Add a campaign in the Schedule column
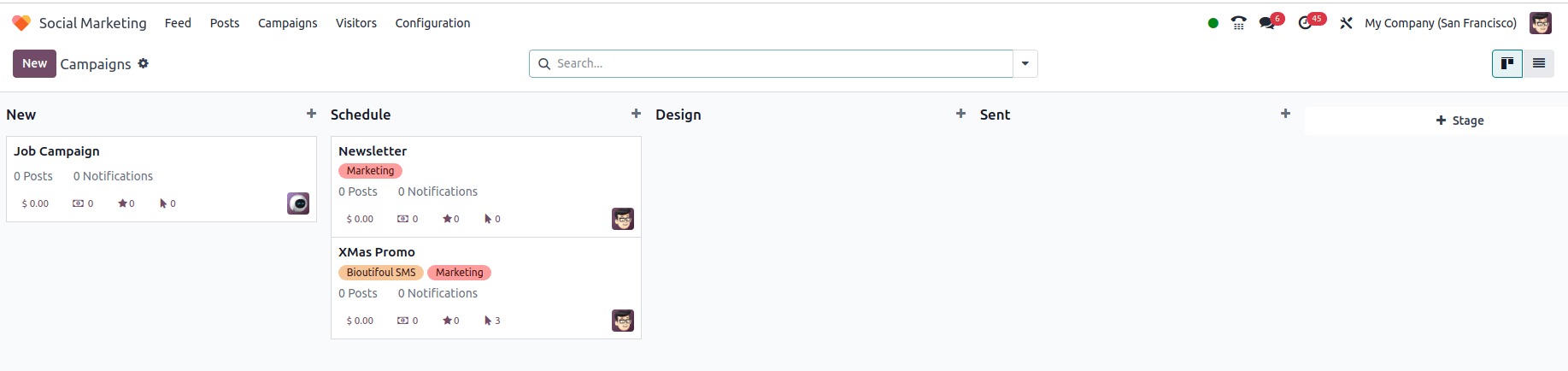This screenshot has height=371, width=1568. pyautogui.click(x=636, y=114)
